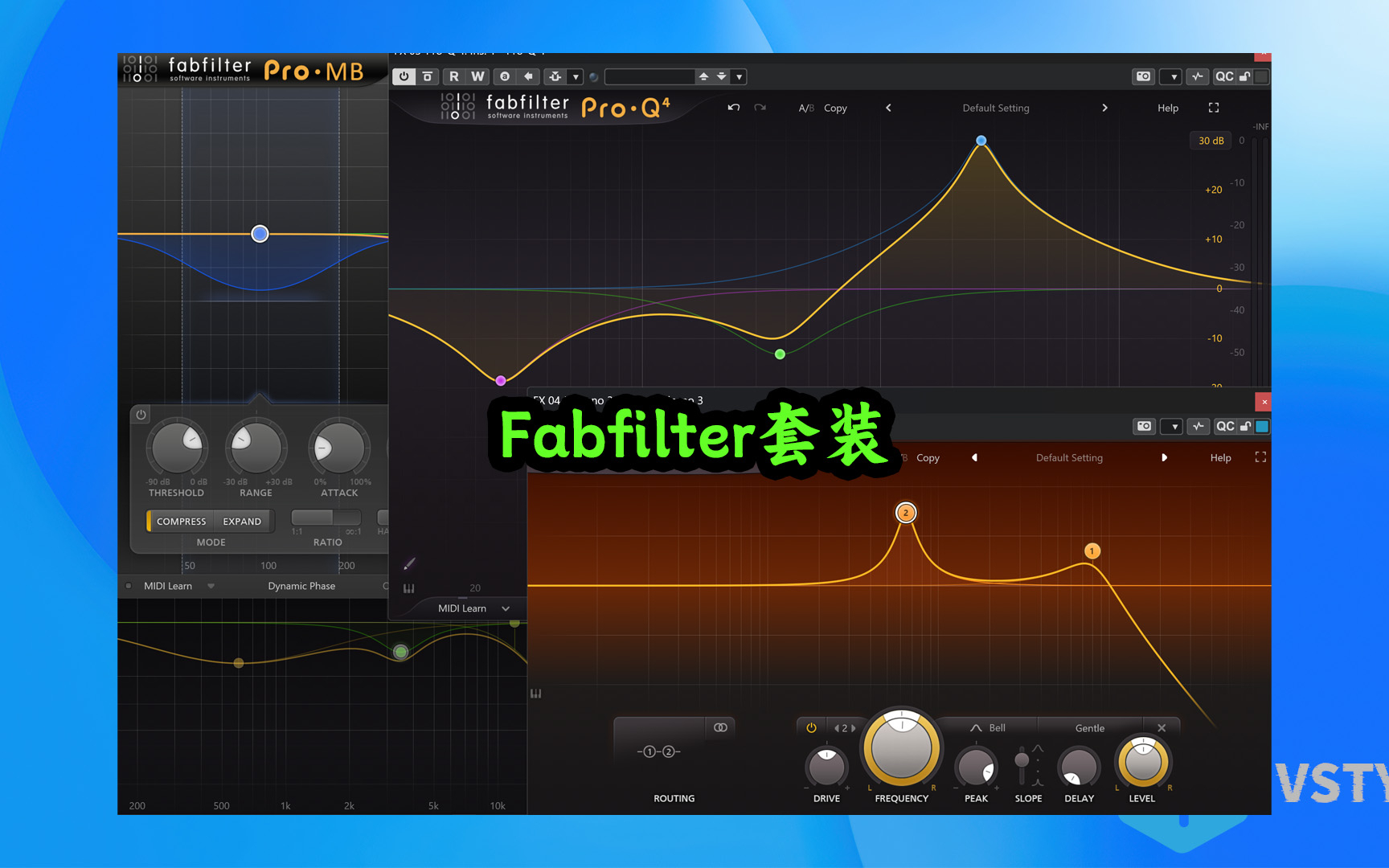Select the blue EQ band node at the peak in Pro-Q 4
This screenshot has width=1389, height=868.
[981, 141]
